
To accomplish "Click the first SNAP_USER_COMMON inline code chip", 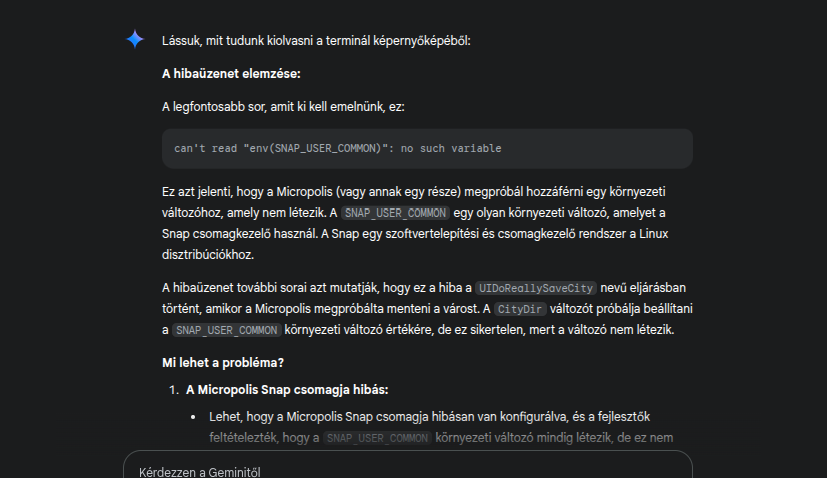I will pos(395,212).
